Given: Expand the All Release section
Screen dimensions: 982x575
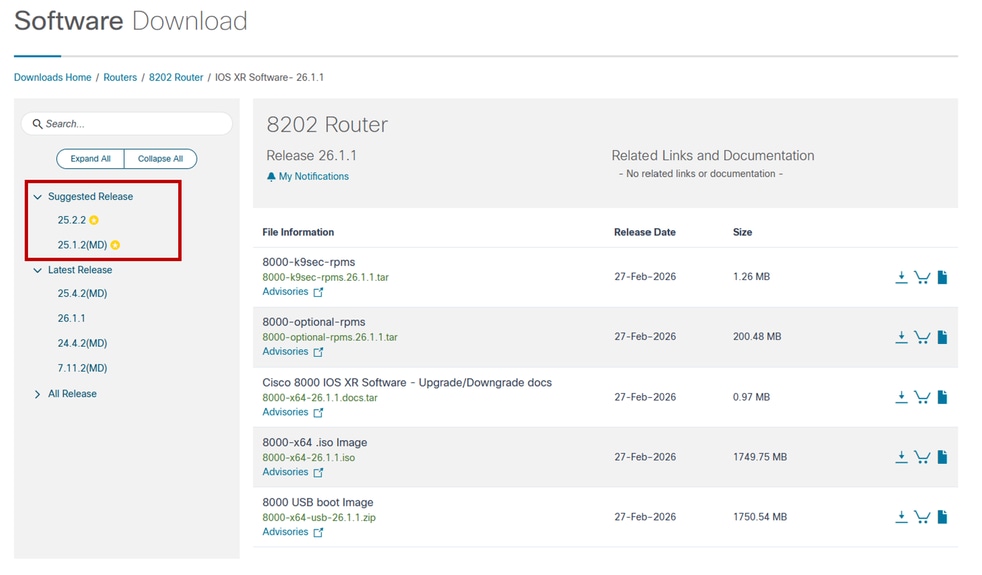Looking at the screenshot, I should (x=38, y=394).
